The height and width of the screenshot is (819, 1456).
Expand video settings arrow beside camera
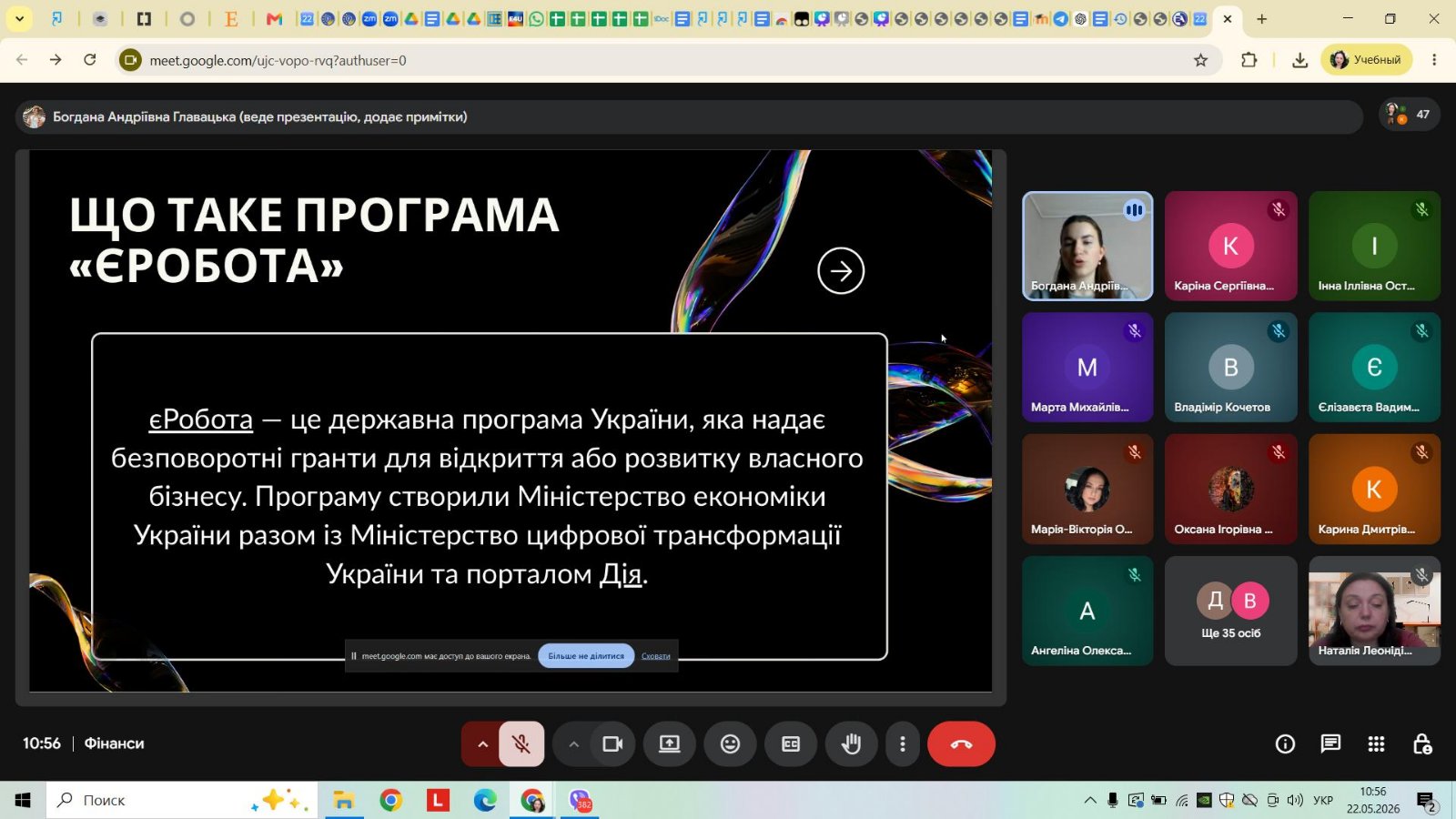573,744
